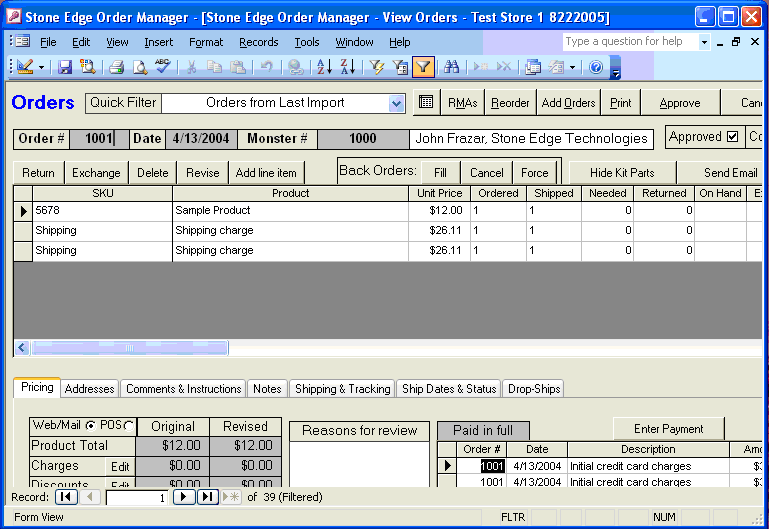Click the Paste clipboard icon

pyautogui.click(x=238, y=67)
